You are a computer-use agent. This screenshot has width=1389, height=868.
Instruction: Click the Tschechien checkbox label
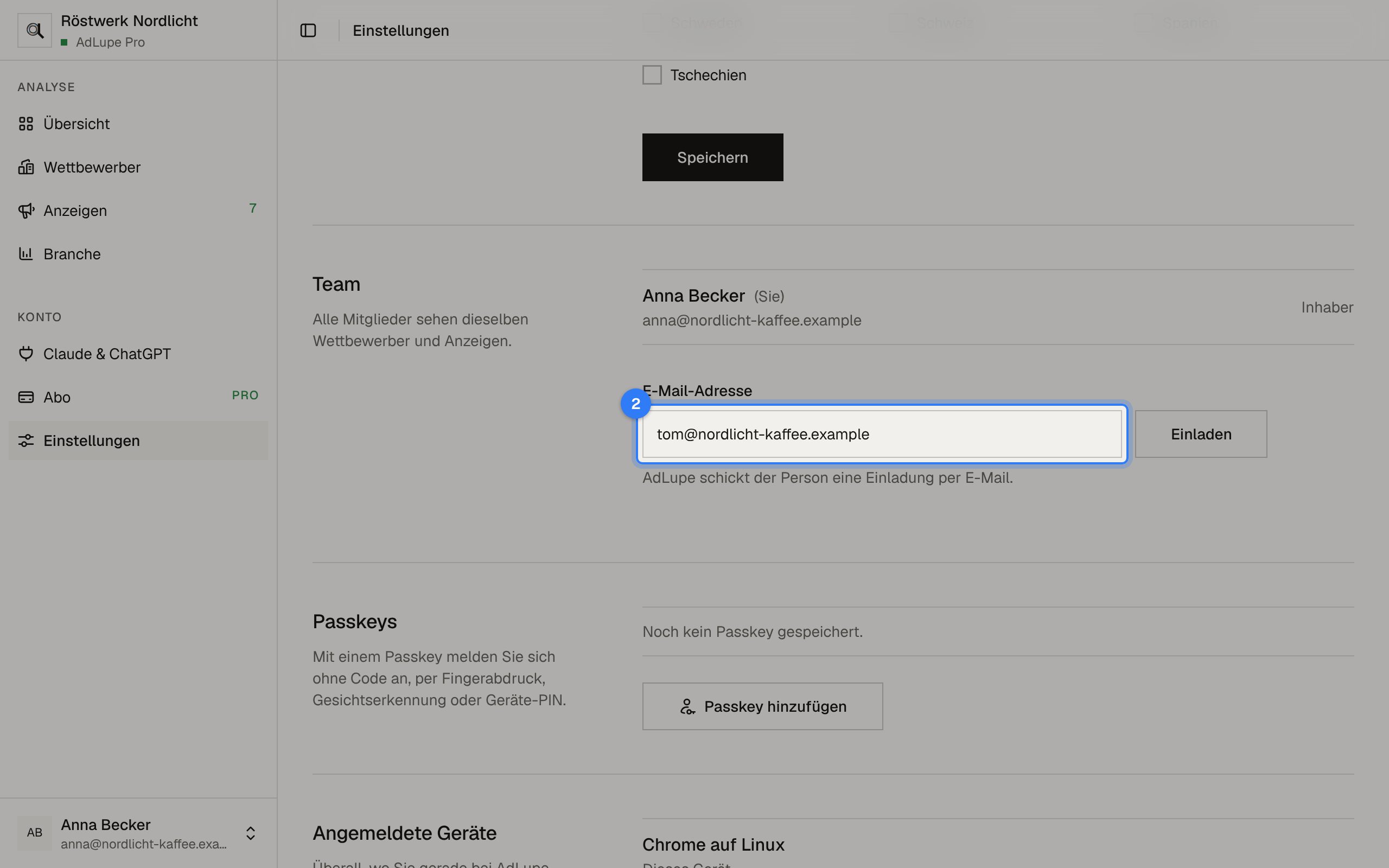[708, 75]
